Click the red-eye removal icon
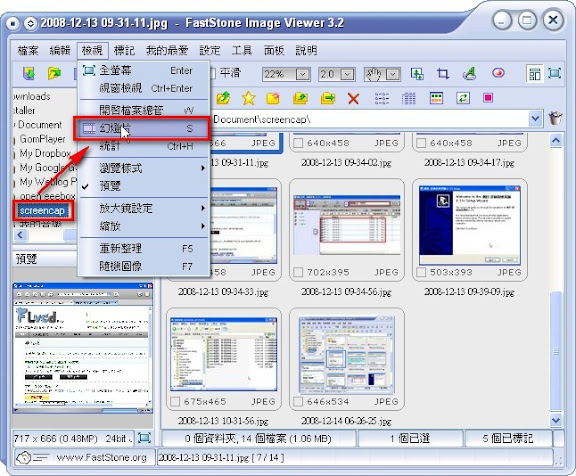 click(498, 73)
